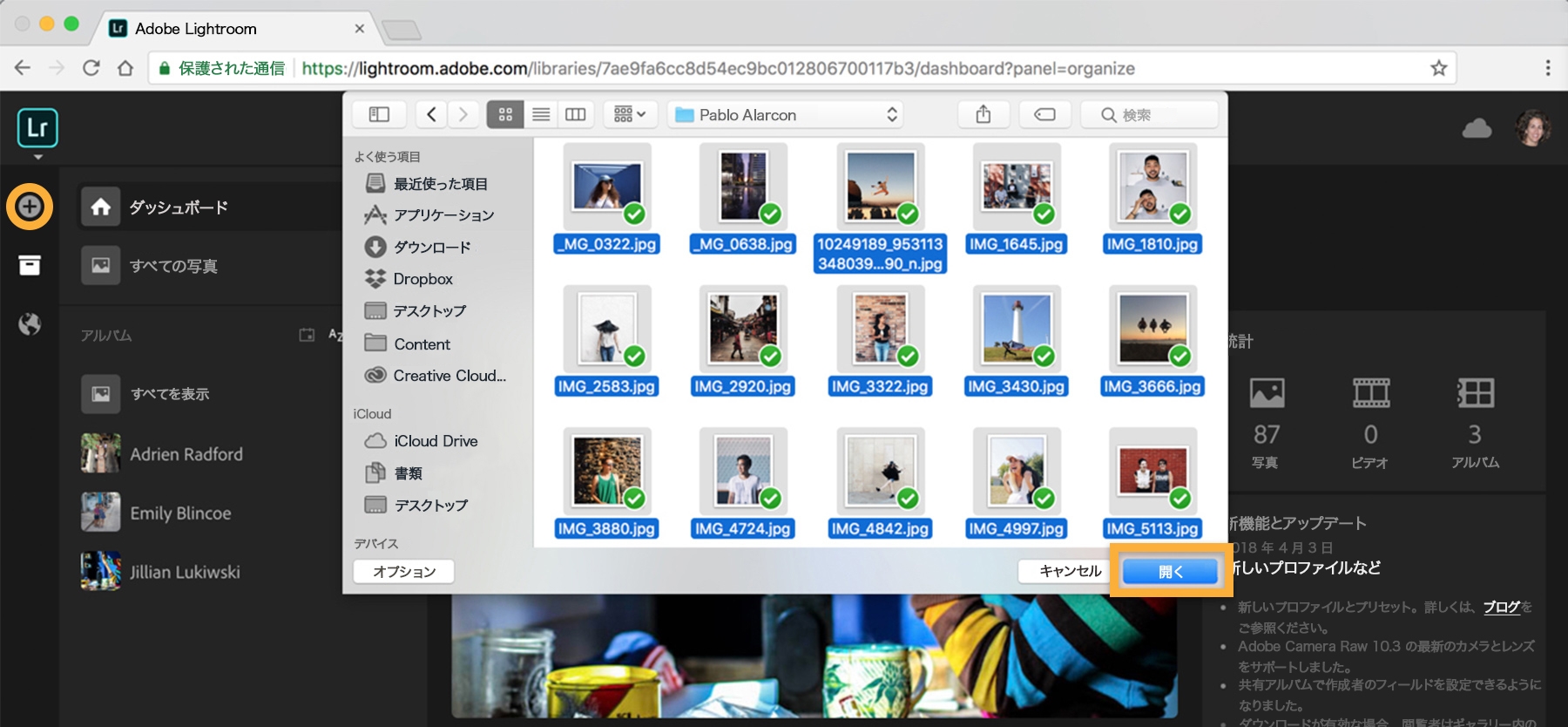Screen dimensions: 1568x727
Task: Click the 開く button
Action: (x=1171, y=571)
